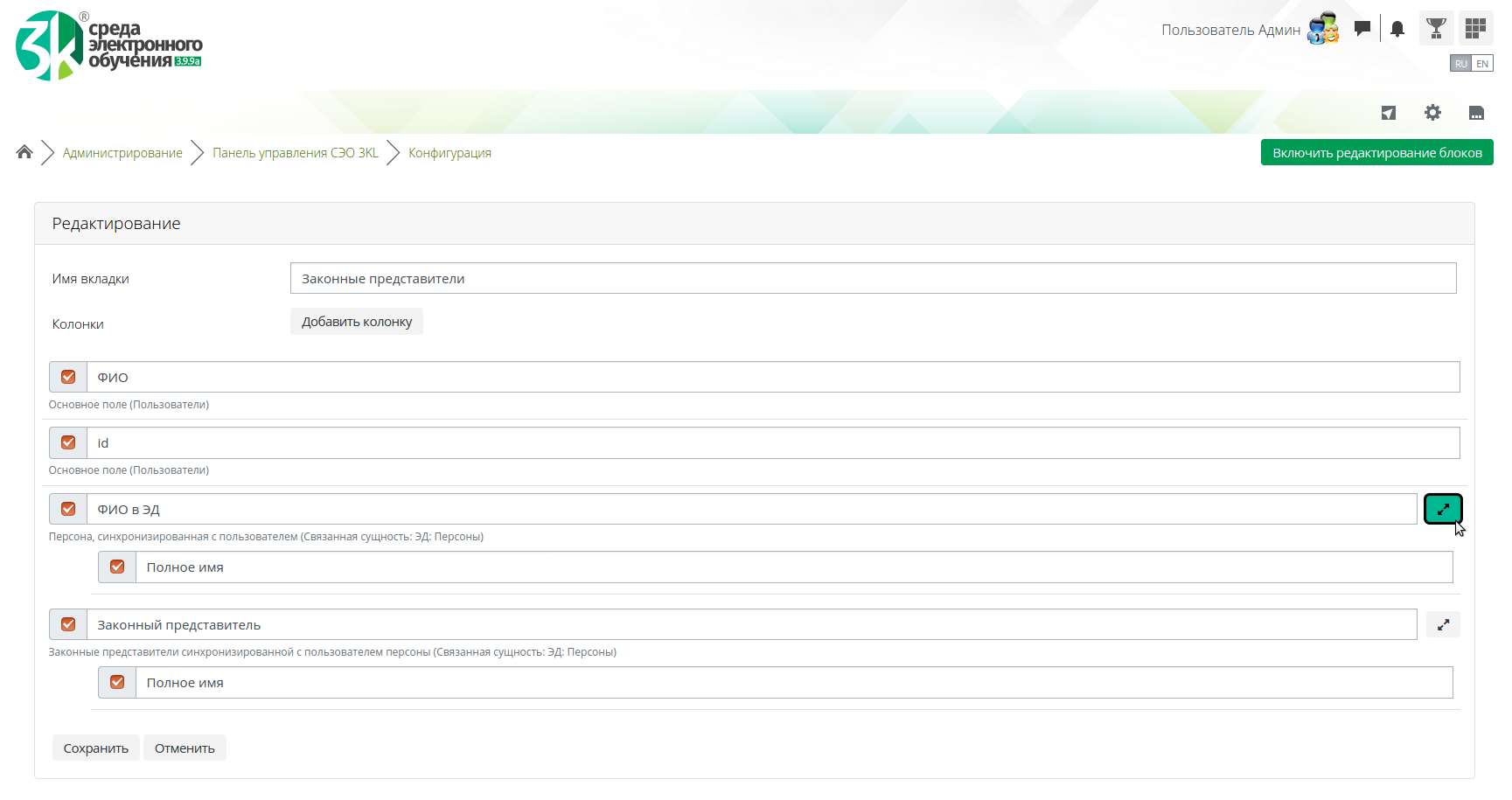Open the messages chat bubble icon
The width and height of the screenshot is (1512, 800).
pos(1362,29)
